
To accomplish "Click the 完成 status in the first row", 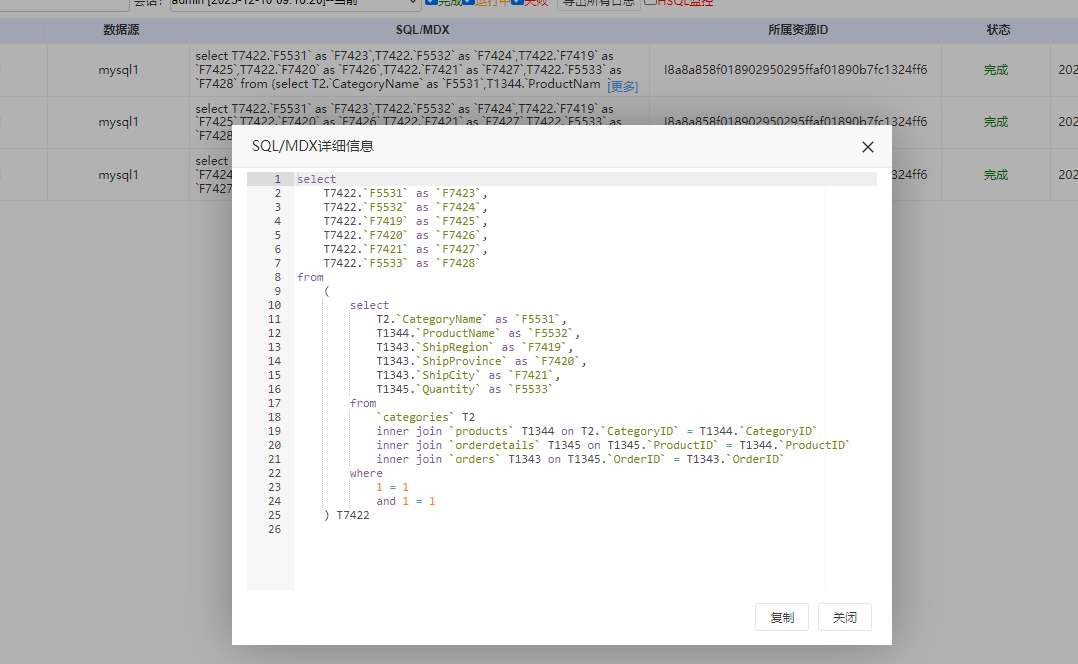I will click(996, 69).
